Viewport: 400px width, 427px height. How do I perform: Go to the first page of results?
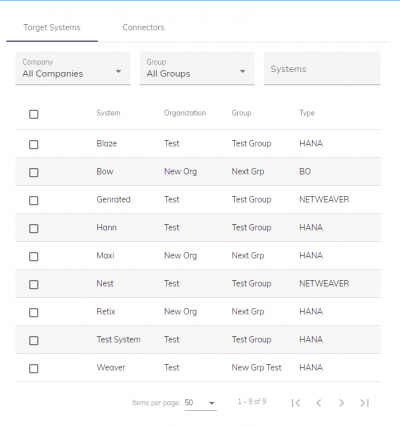click(x=296, y=403)
